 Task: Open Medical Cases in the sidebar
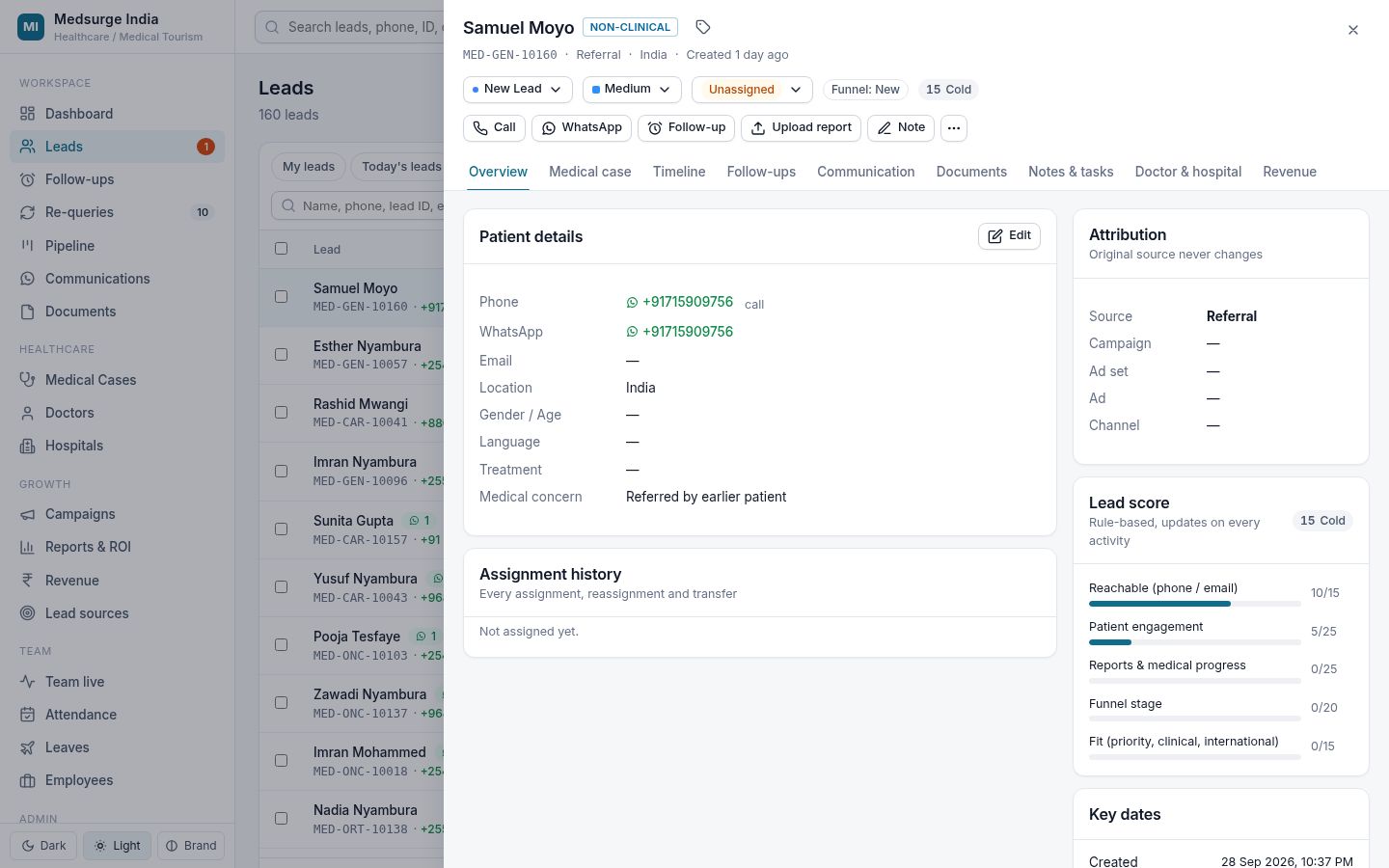click(117, 380)
